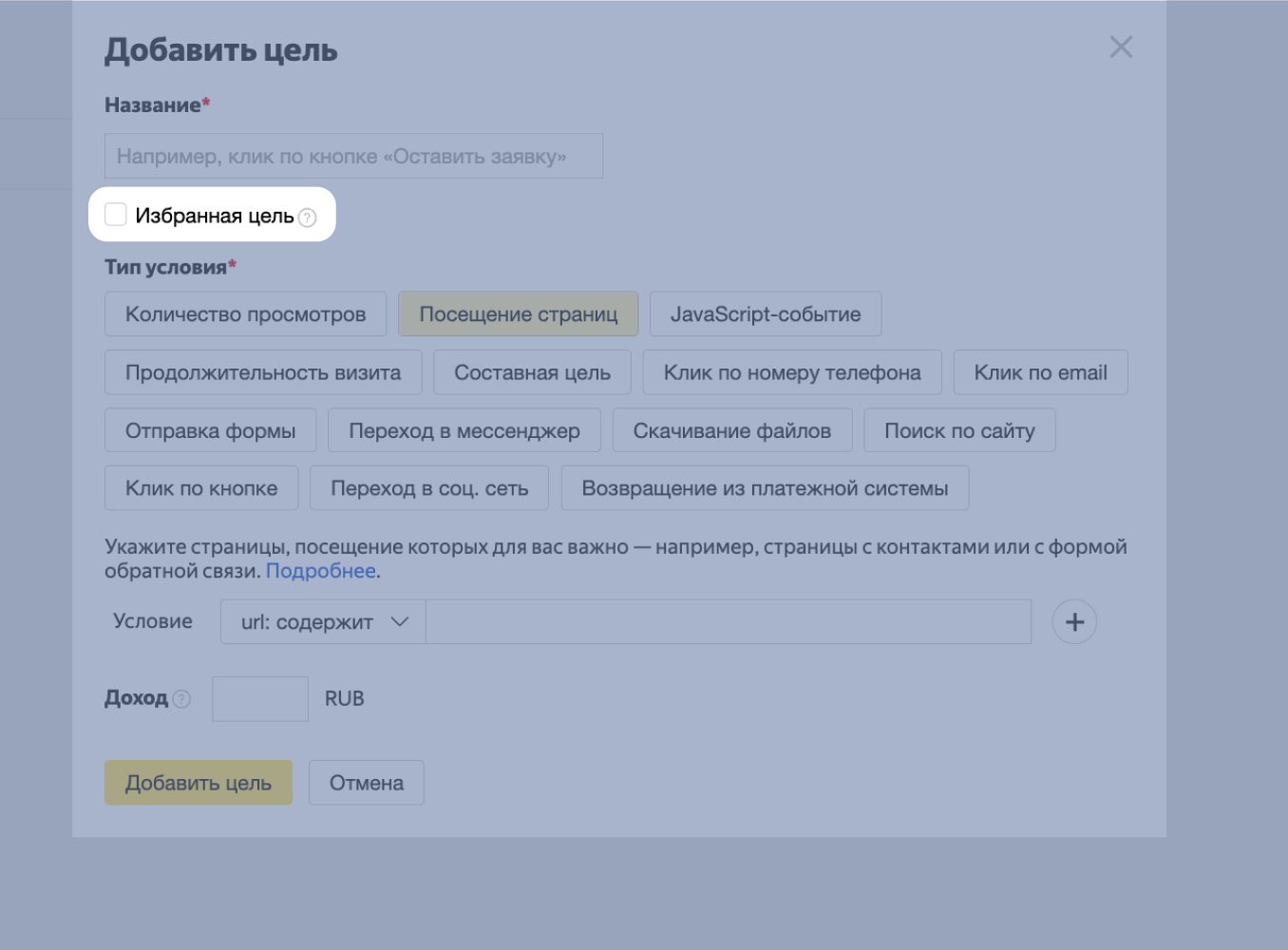
Task: Click the Название goal name field
Action: [353, 155]
